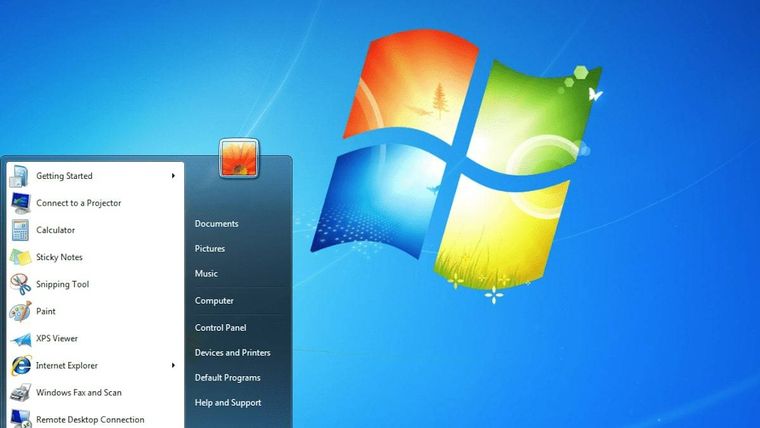
Task: Expand the Internet Explorer jump list arrow
Action: click(173, 365)
